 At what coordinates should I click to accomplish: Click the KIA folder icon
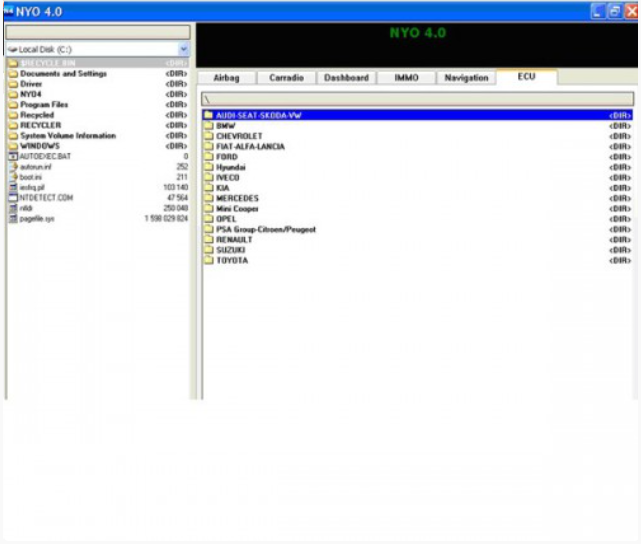[x=208, y=188]
